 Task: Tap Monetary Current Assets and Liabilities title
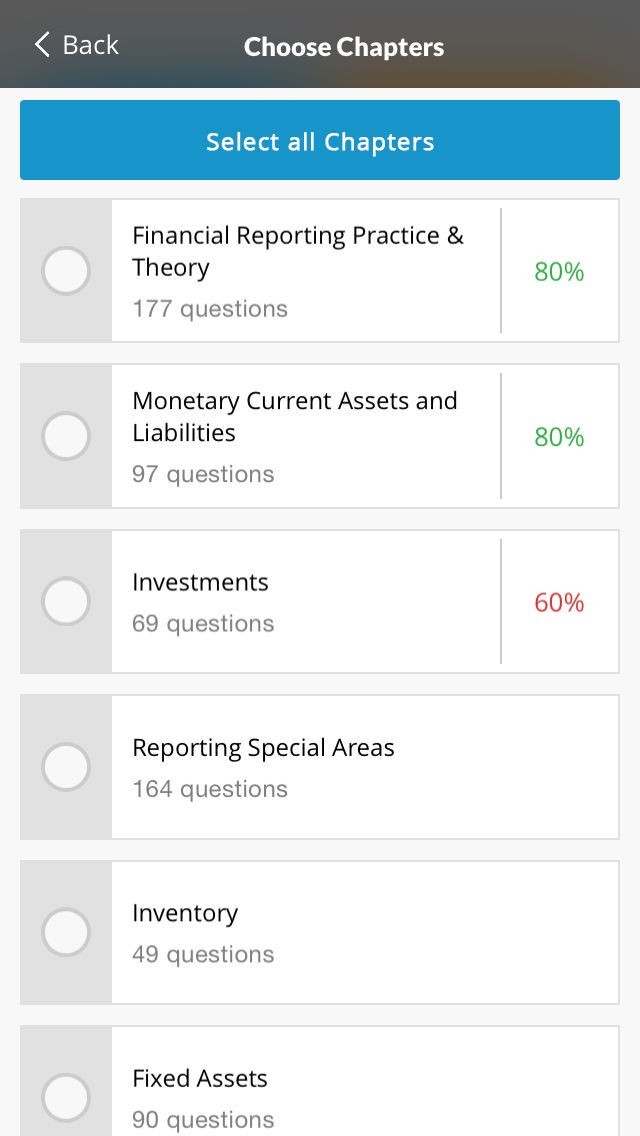point(294,416)
